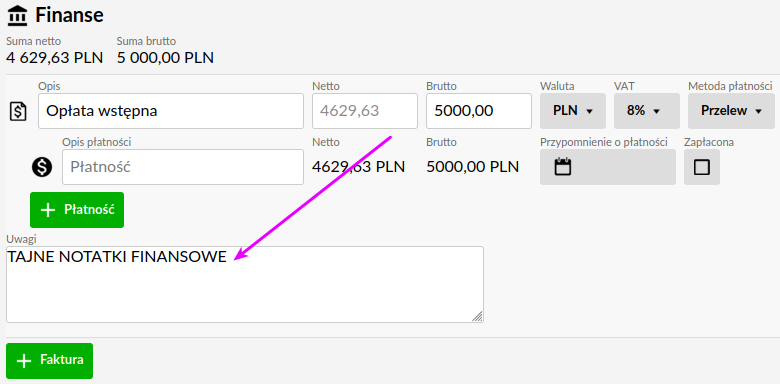This screenshot has width=780, height=384.
Task: Open the calendar icon for payment reminder
Action: click(x=563, y=167)
